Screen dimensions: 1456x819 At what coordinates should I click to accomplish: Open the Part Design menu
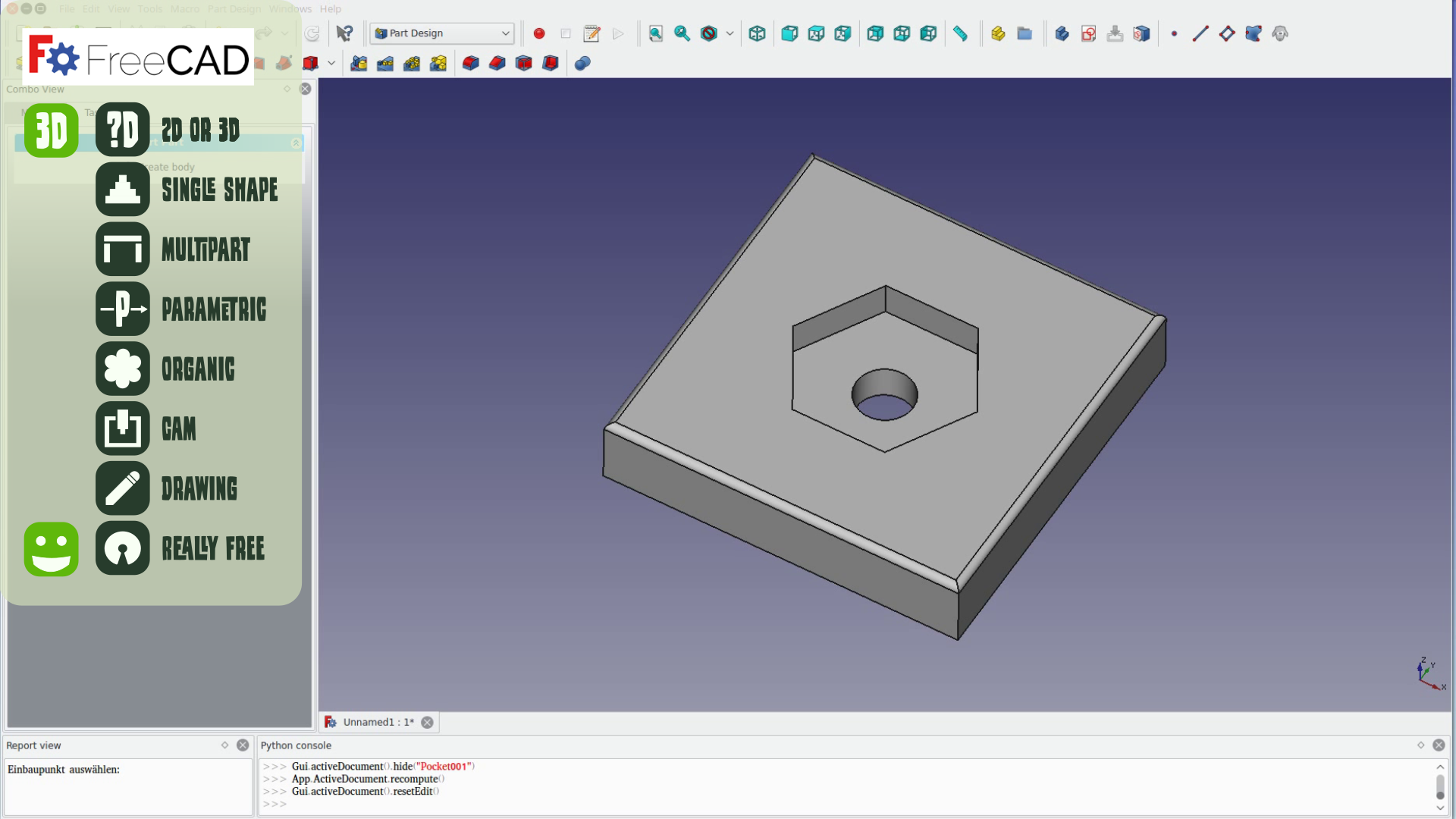[x=234, y=9]
